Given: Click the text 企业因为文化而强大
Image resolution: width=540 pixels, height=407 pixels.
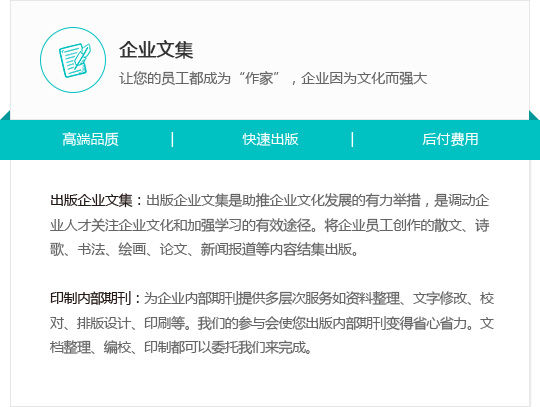Looking at the screenshot, I should [364, 79].
